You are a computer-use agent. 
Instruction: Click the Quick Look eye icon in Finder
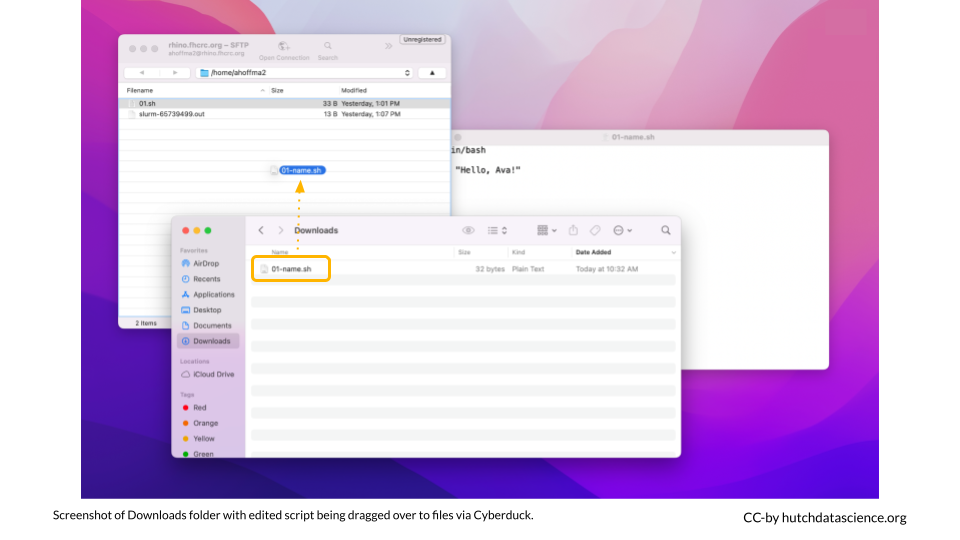click(468, 231)
